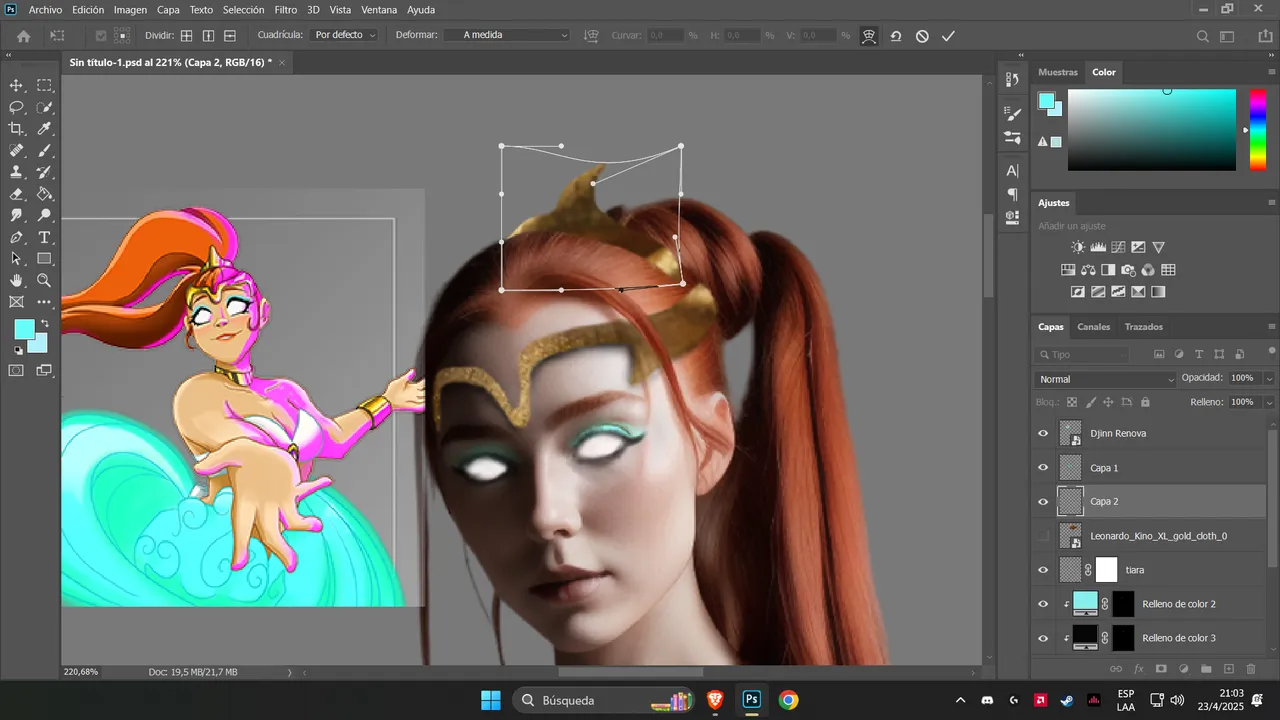Select the Lasso tool
The width and height of the screenshot is (1280, 720).
(x=17, y=107)
